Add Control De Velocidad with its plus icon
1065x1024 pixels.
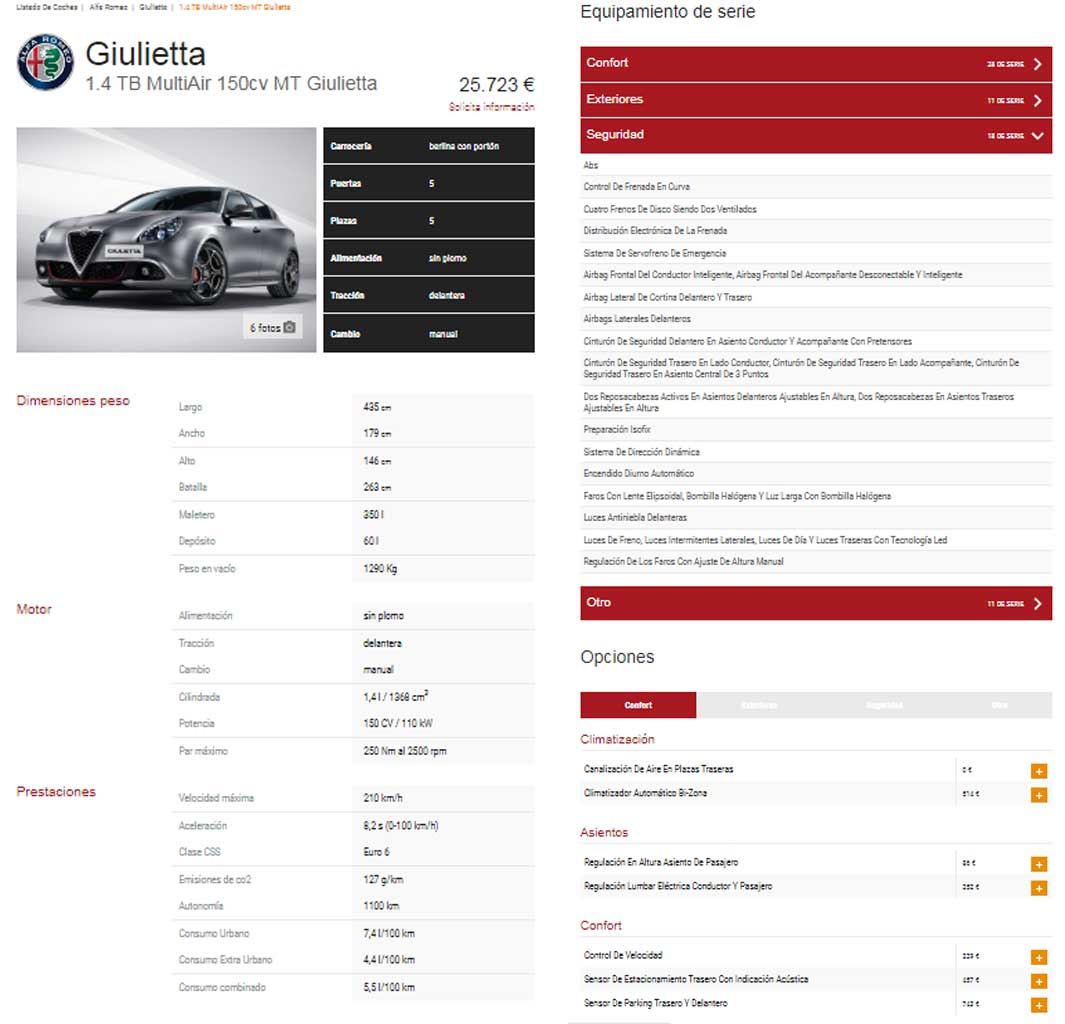[1039, 957]
